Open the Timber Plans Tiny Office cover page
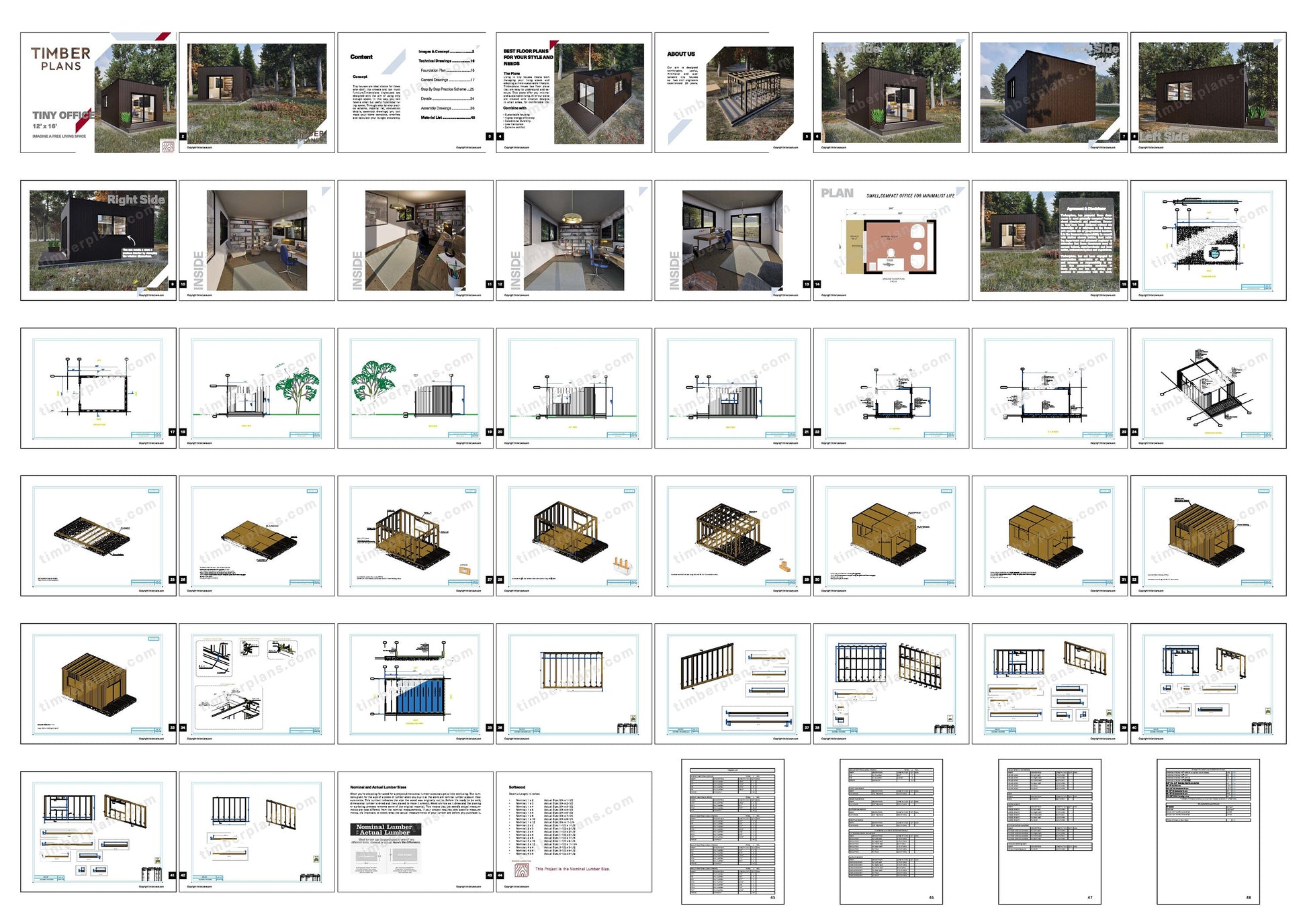The image size is (1307, 924). [98, 93]
